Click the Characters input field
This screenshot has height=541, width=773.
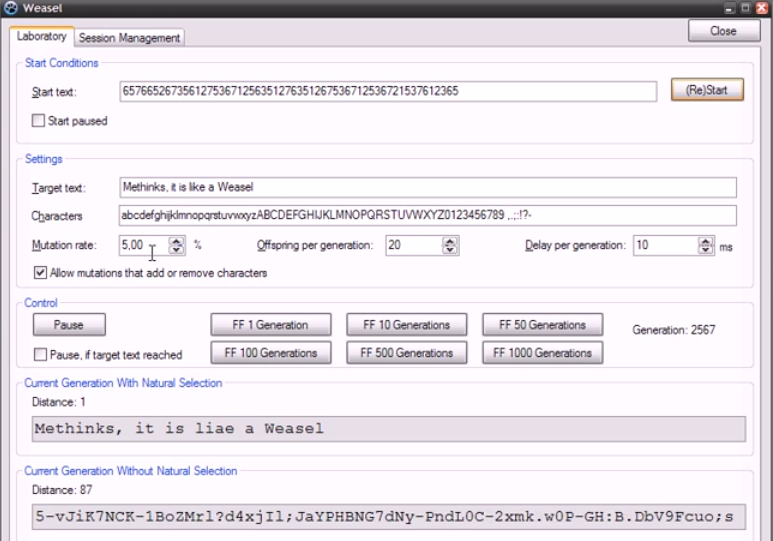pyautogui.click(x=427, y=215)
